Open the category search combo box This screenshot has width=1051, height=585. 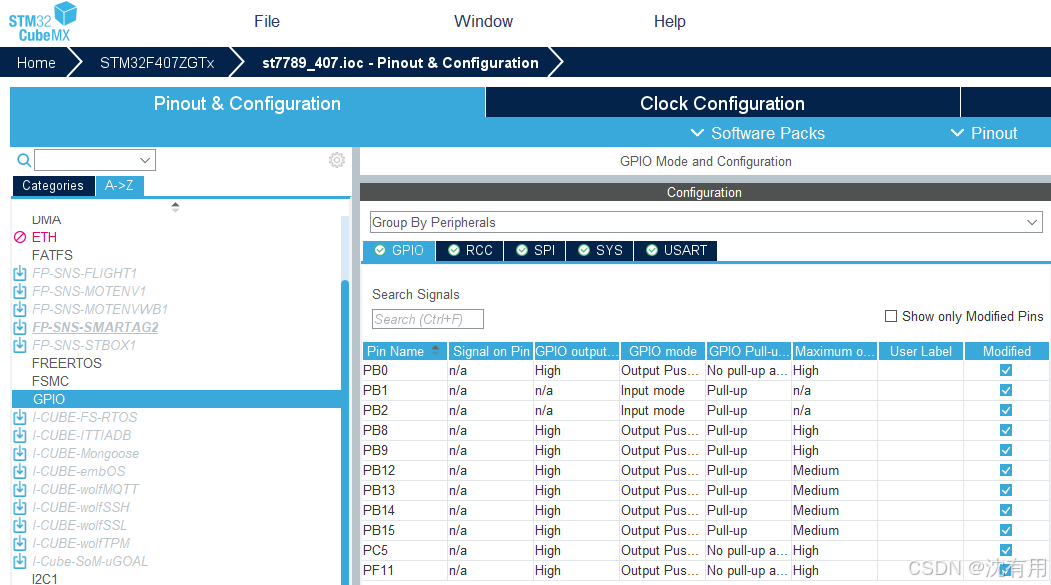point(95,160)
